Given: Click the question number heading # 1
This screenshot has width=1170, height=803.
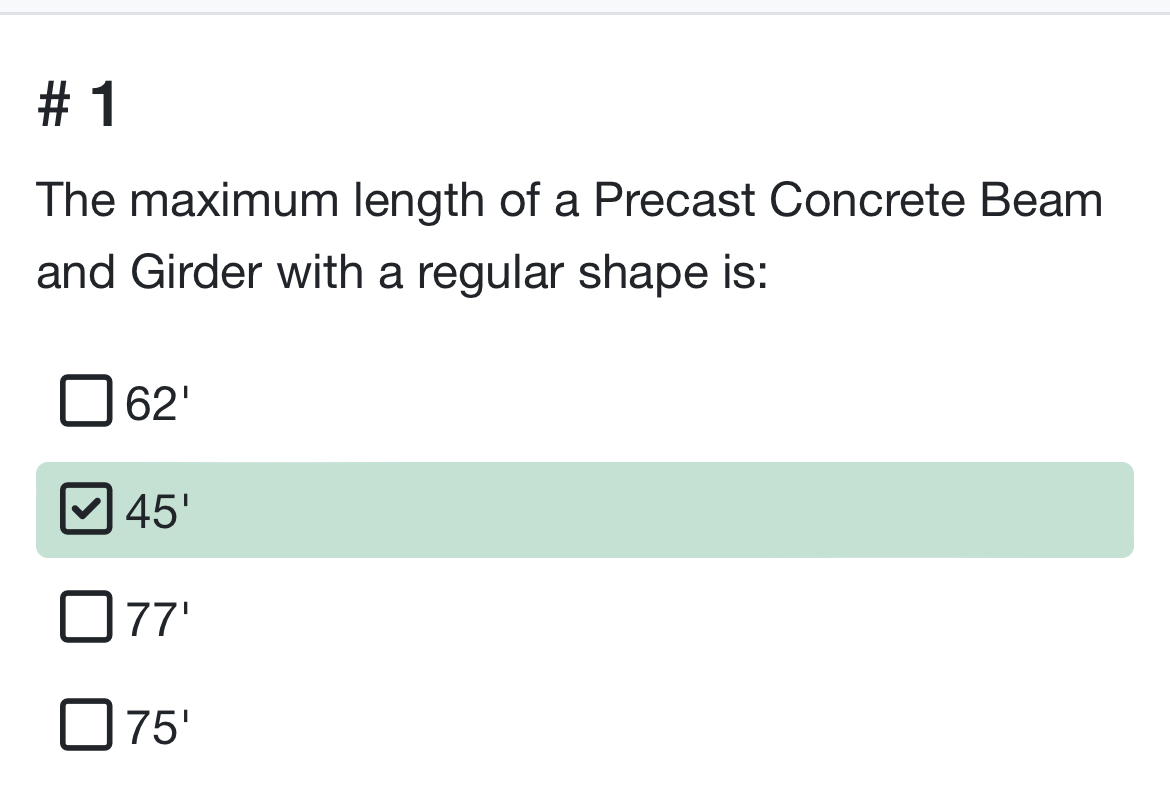Looking at the screenshot, I should pyautogui.click(x=75, y=103).
